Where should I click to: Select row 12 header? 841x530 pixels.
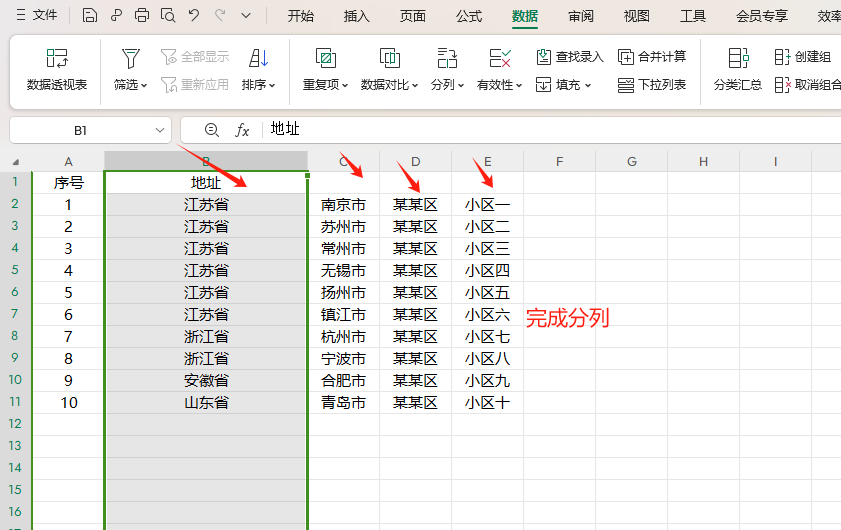coord(15,424)
